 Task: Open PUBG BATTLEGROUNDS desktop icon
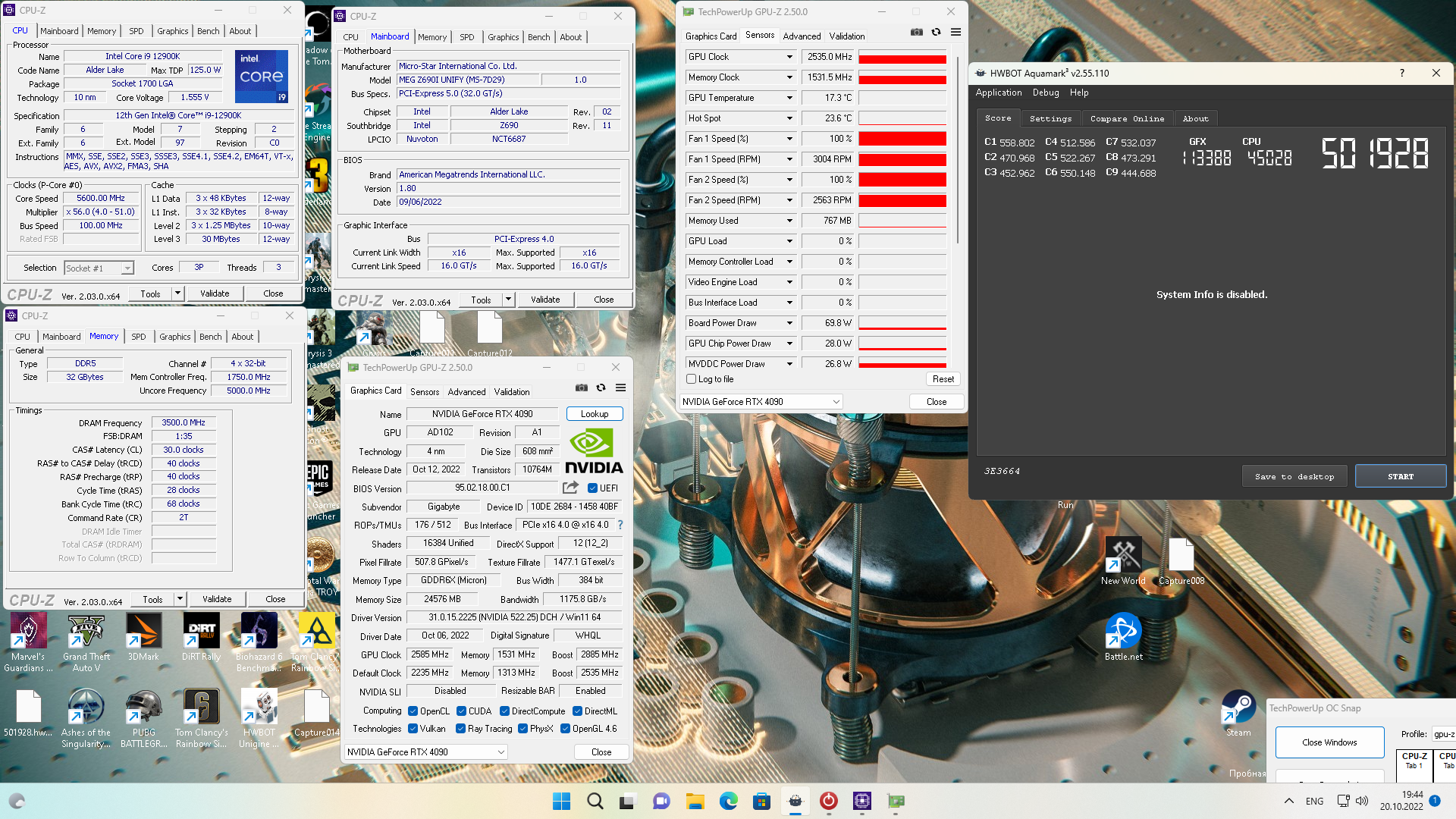click(143, 717)
